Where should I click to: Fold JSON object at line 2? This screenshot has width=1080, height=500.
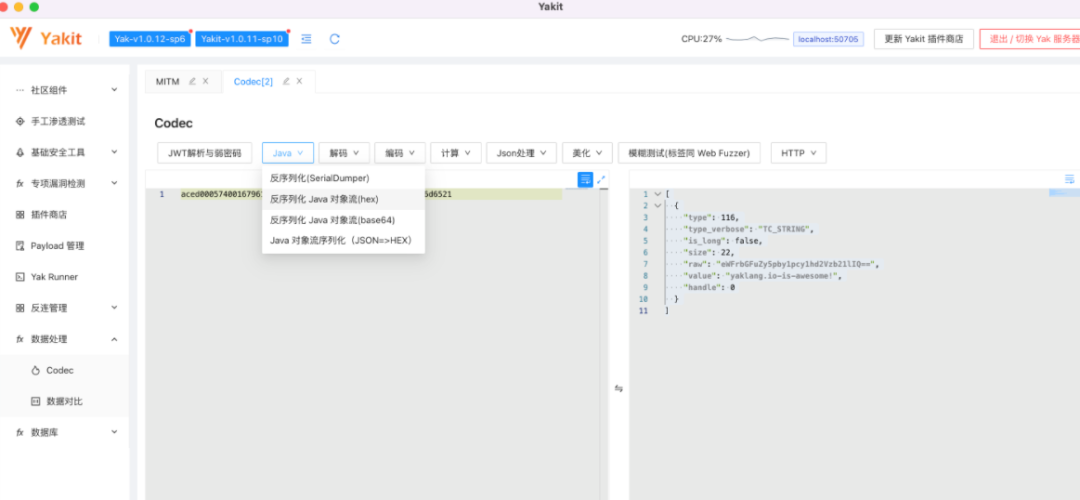(657, 205)
